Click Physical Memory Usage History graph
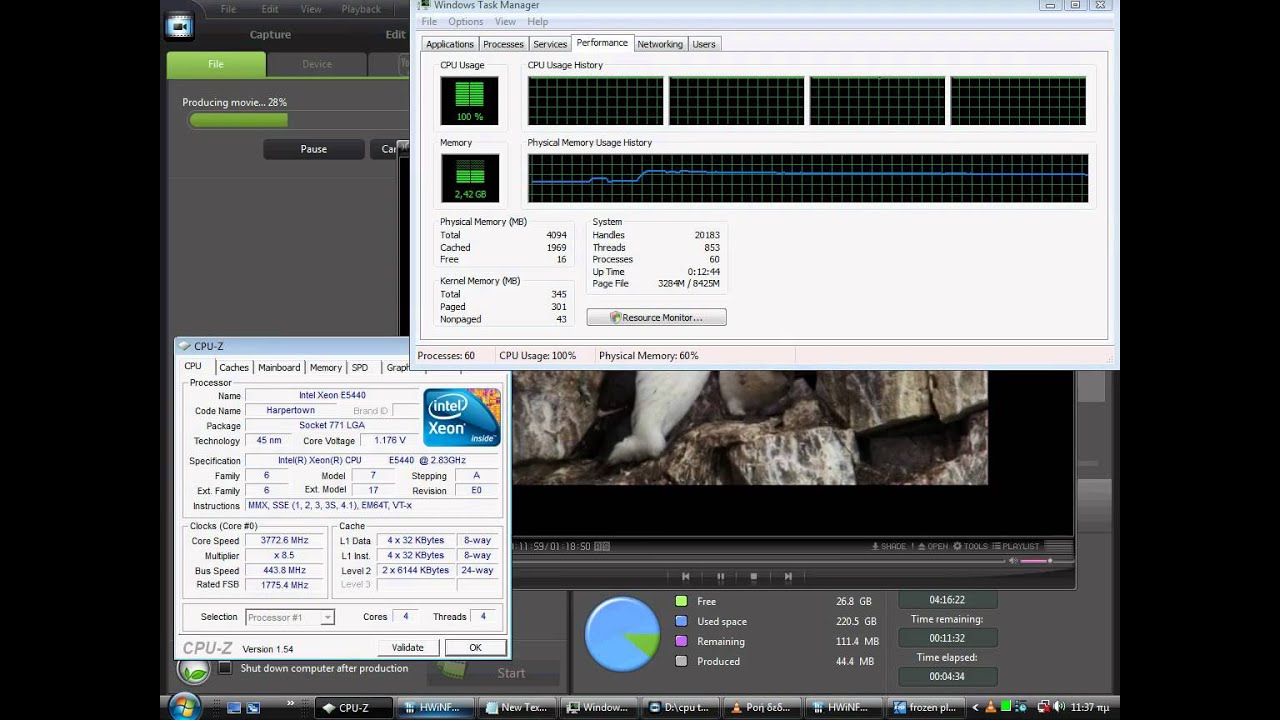 [808, 178]
